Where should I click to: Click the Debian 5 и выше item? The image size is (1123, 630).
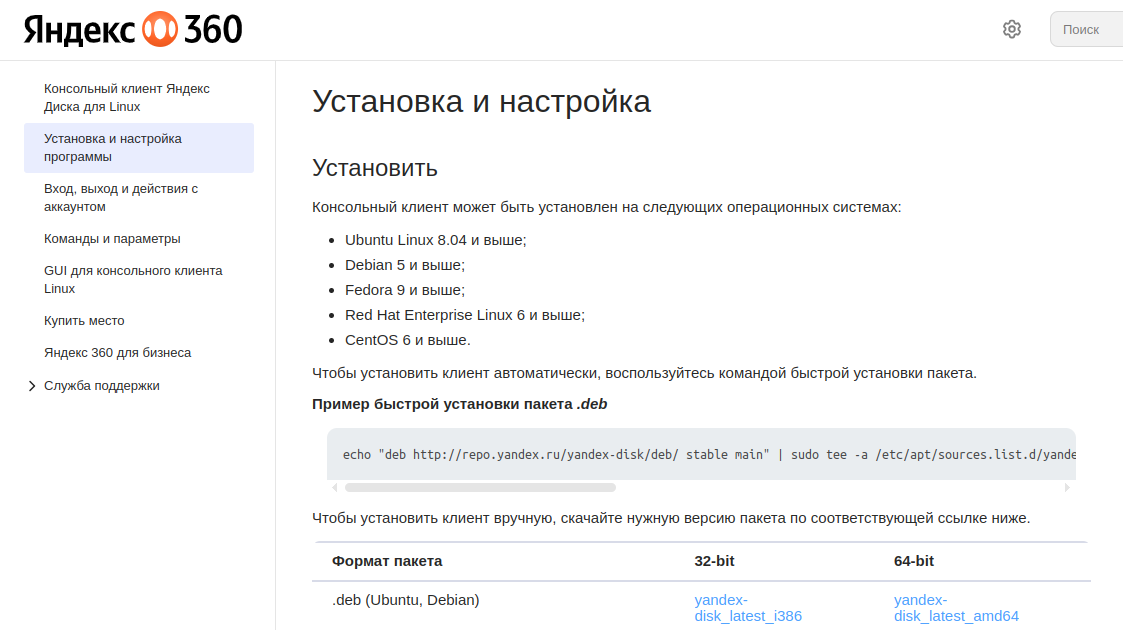(x=405, y=265)
